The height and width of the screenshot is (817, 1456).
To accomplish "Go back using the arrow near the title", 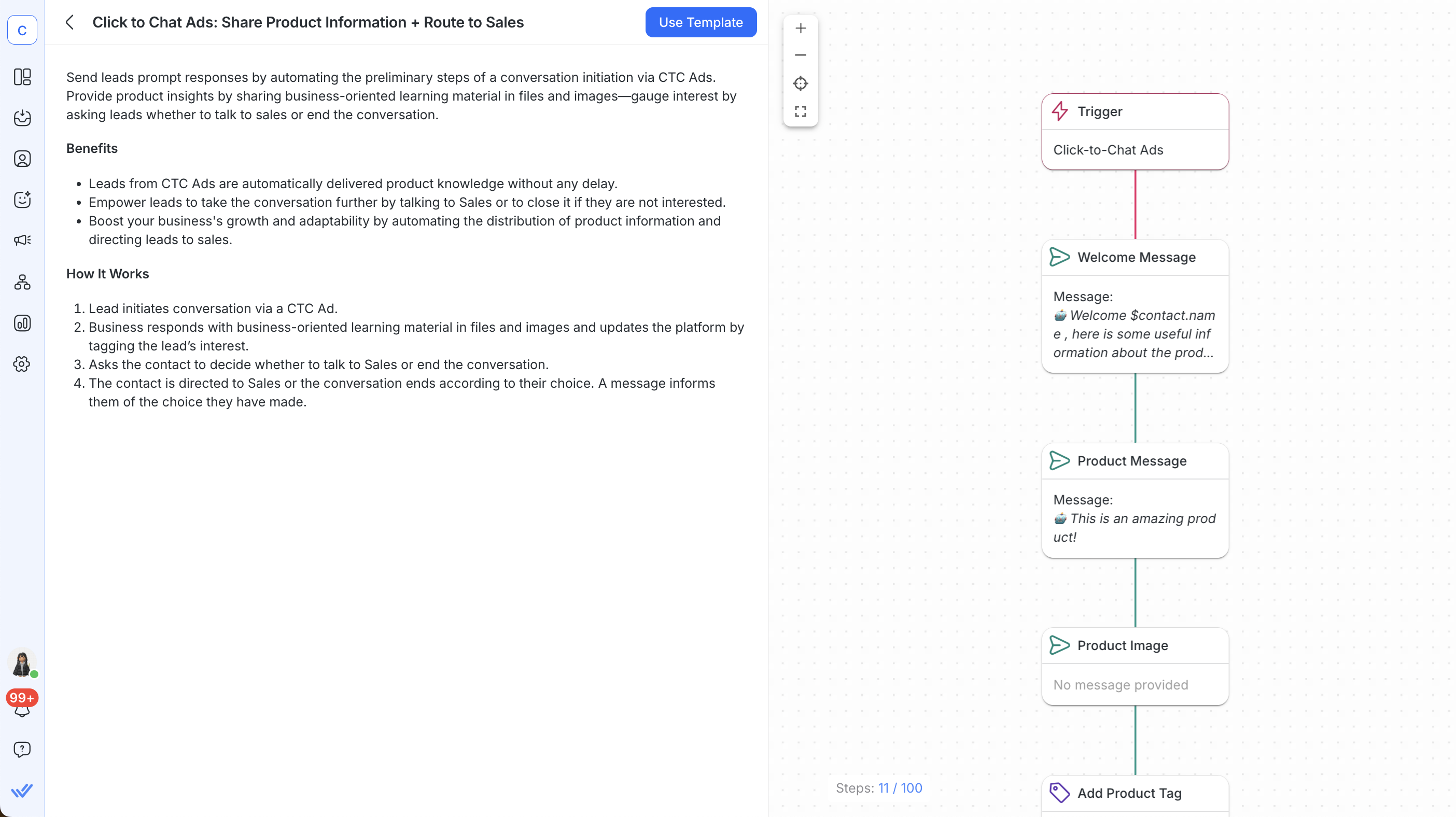I will click(x=69, y=22).
